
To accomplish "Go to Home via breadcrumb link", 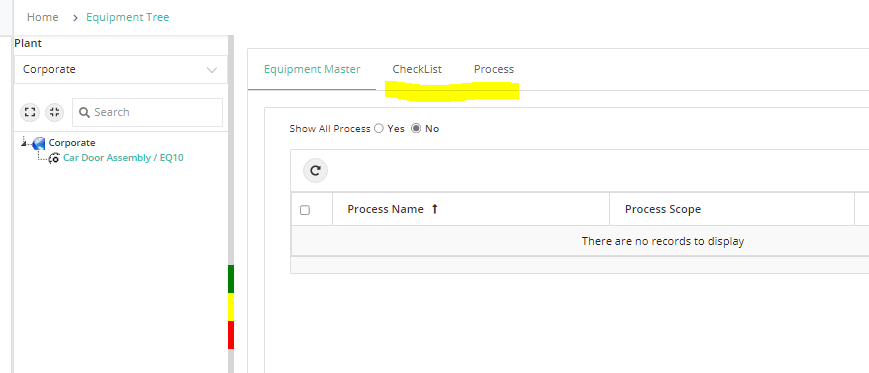I will click(43, 17).
